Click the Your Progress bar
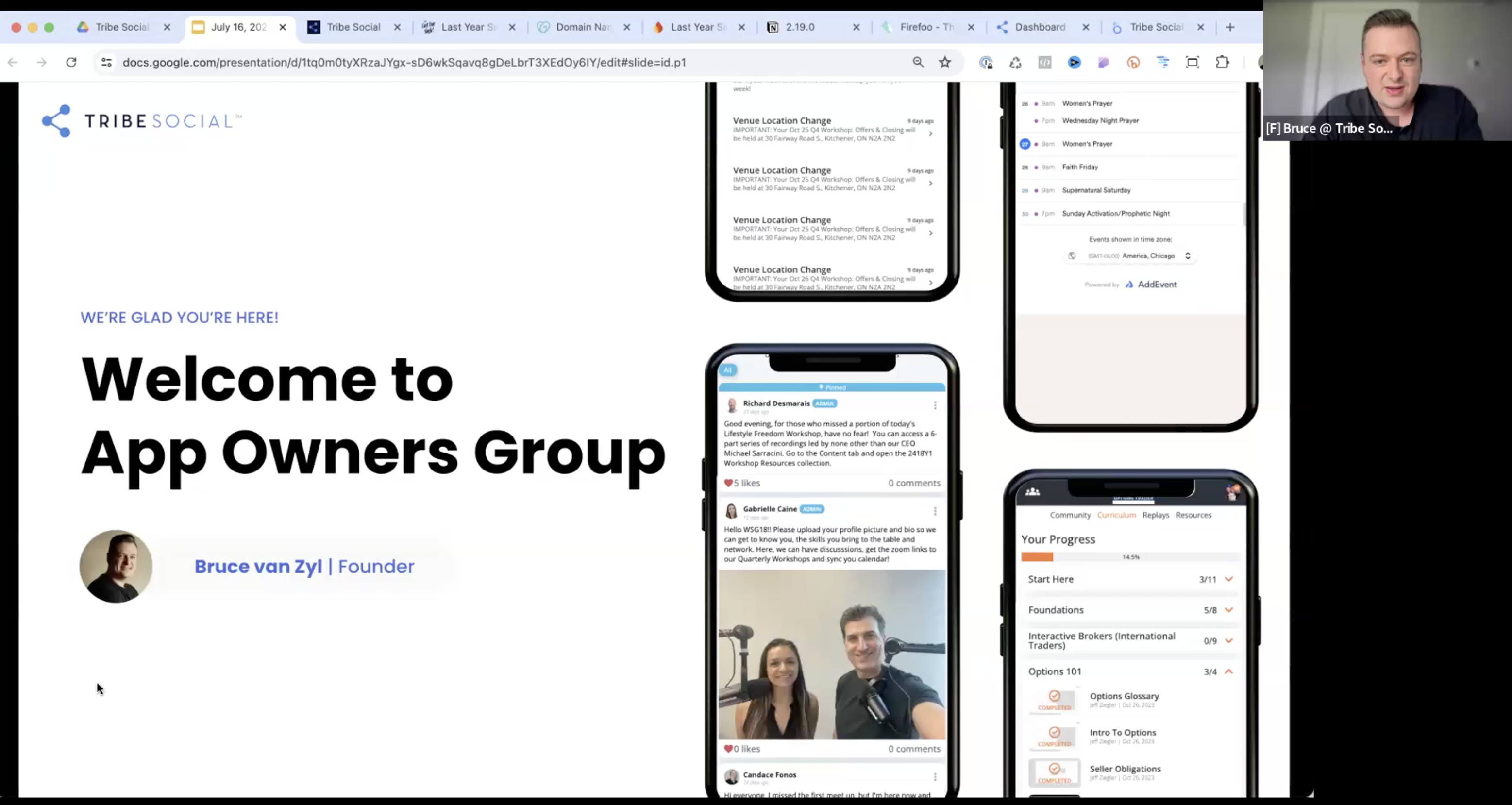The height and width of the screenshot is (805, 1512). click(x=1130, y=557)
